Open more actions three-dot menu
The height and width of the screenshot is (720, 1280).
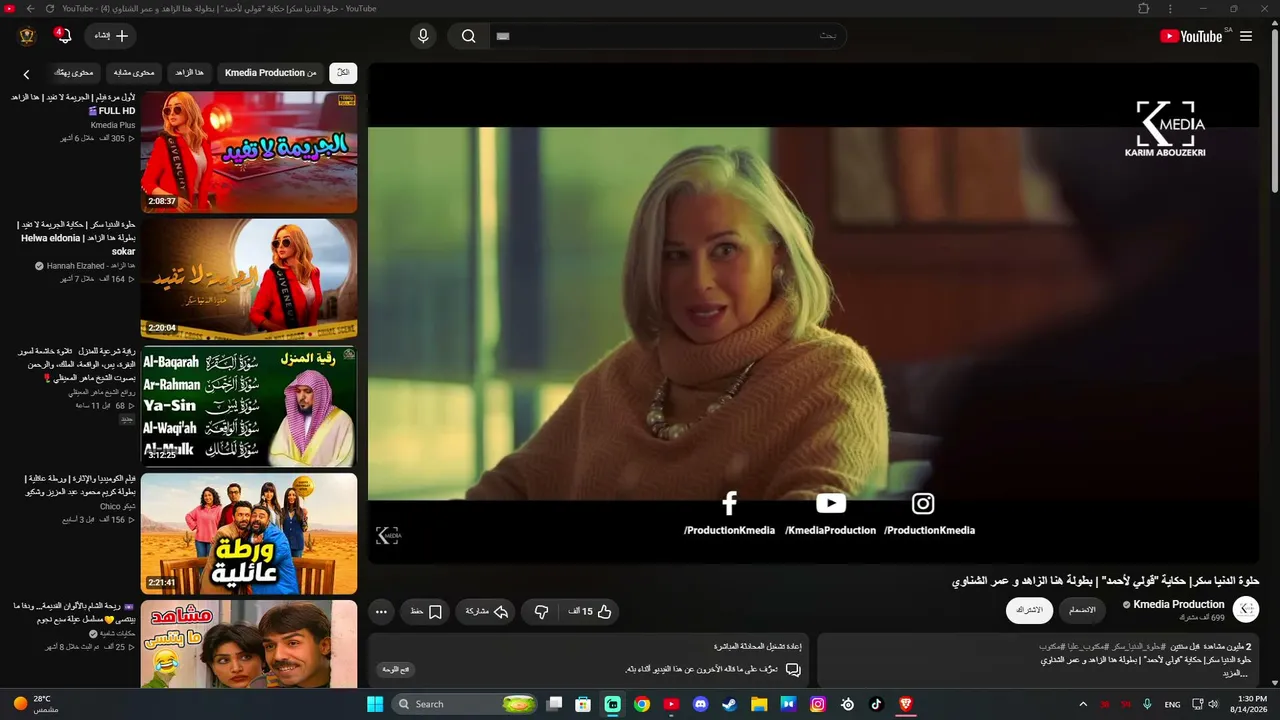[381, 611]
